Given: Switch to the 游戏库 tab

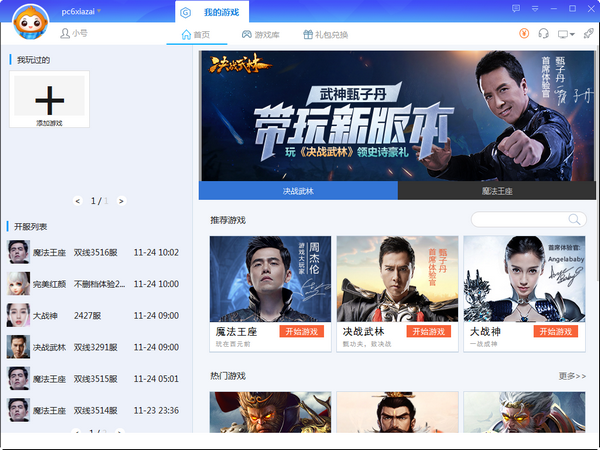Looking at the screenshot, I should pyautogui.click(x=259, y=34).
